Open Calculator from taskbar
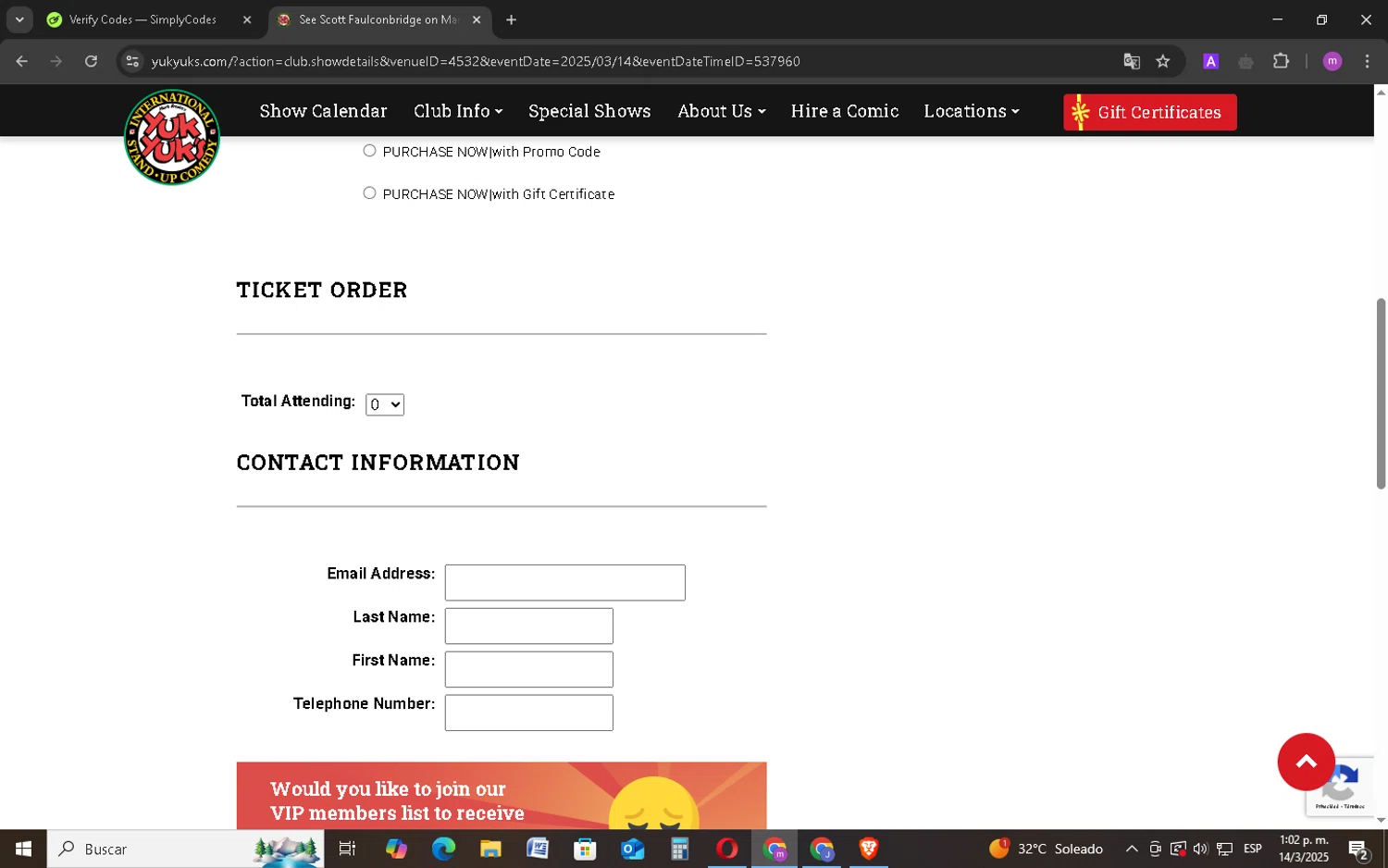The height and width of the screenshot is (868, 1388). coord(679,849)
